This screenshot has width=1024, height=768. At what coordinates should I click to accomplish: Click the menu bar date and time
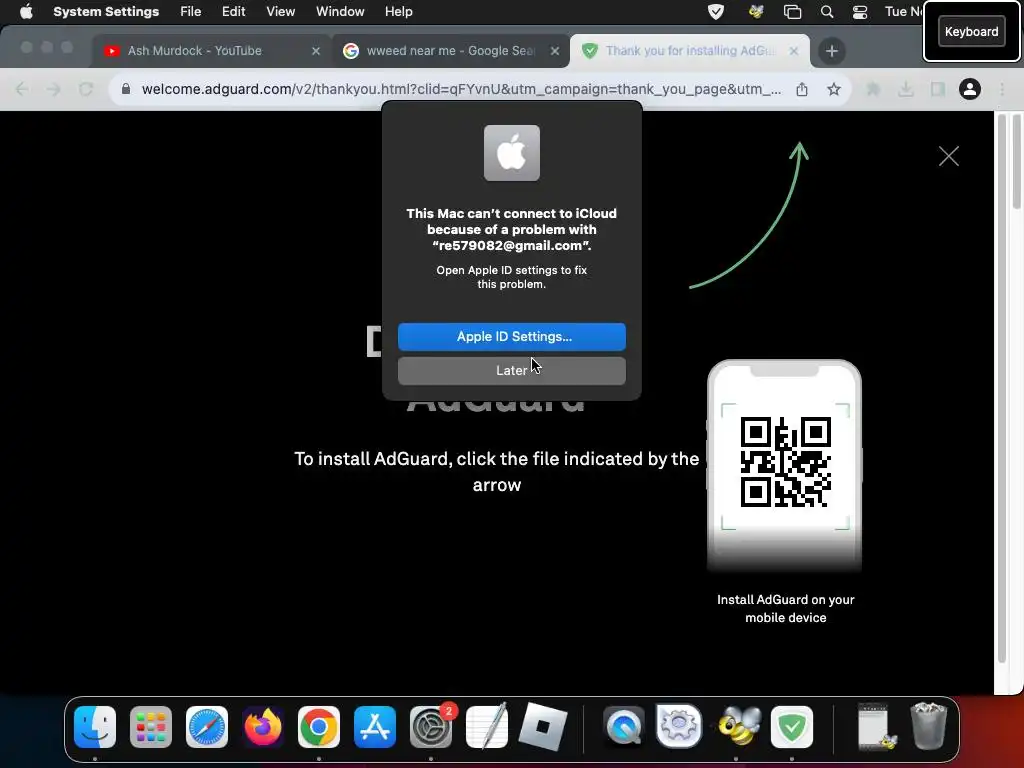click(x=903, y=12)
